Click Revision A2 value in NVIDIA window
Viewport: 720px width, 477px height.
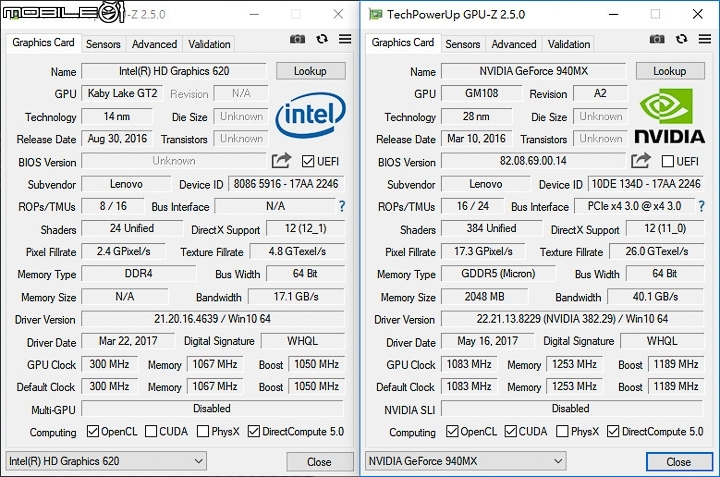click(x=600, y=93)
